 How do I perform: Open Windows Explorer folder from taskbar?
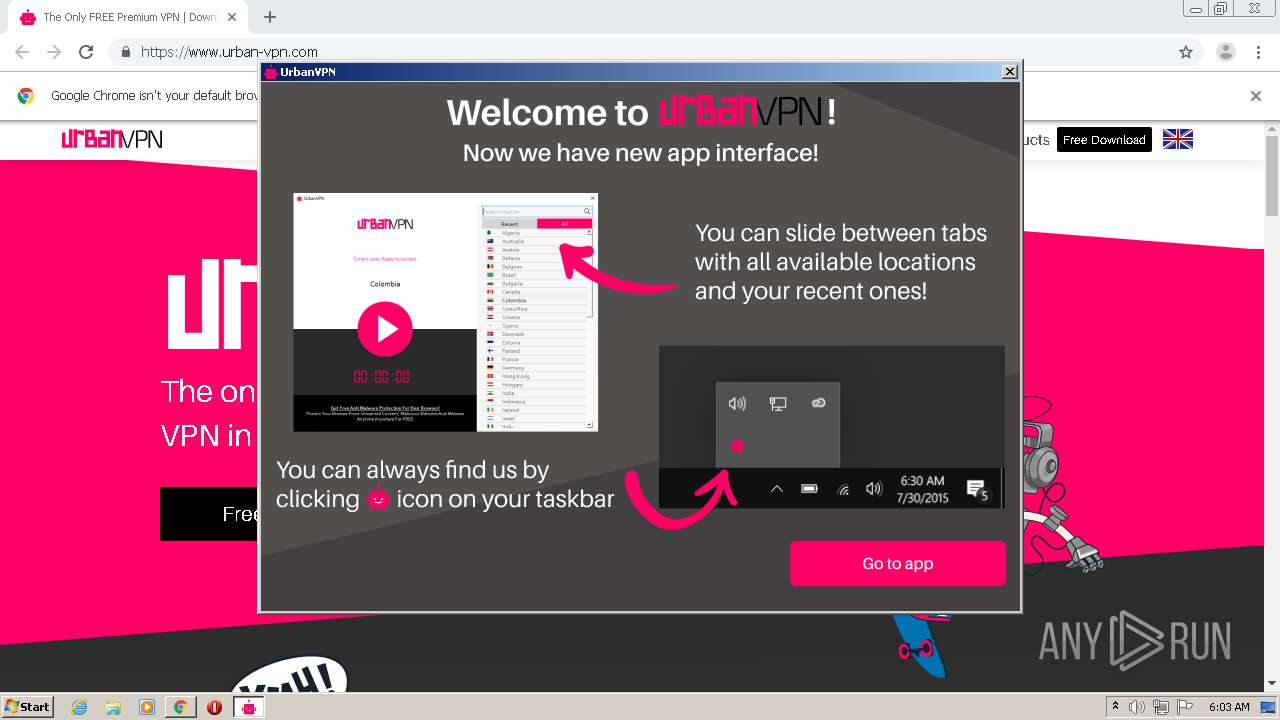(x=113, y=707)
